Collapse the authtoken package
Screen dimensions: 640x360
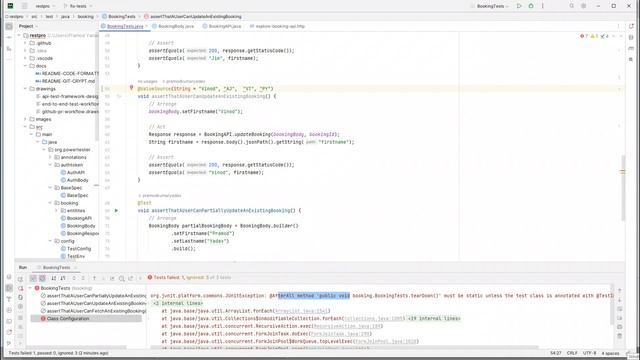click(x=50, y=165)
